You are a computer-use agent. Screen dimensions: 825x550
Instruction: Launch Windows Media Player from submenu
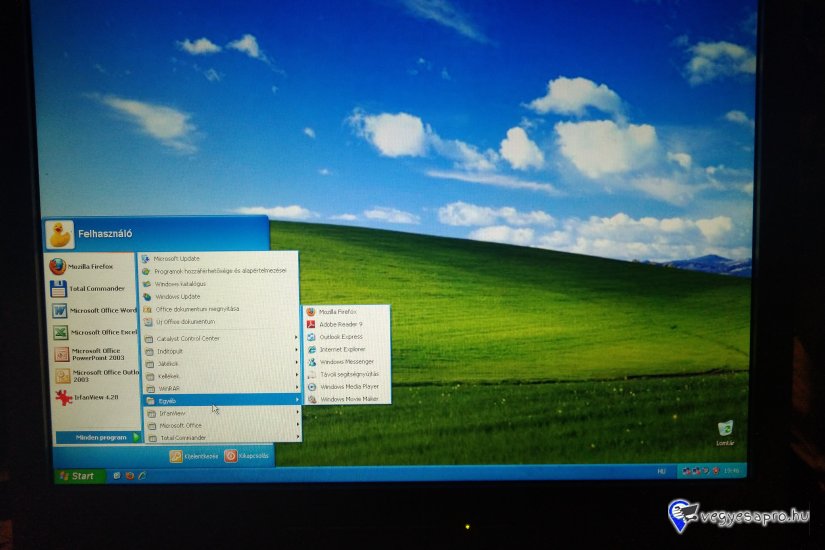click(348, 386)
